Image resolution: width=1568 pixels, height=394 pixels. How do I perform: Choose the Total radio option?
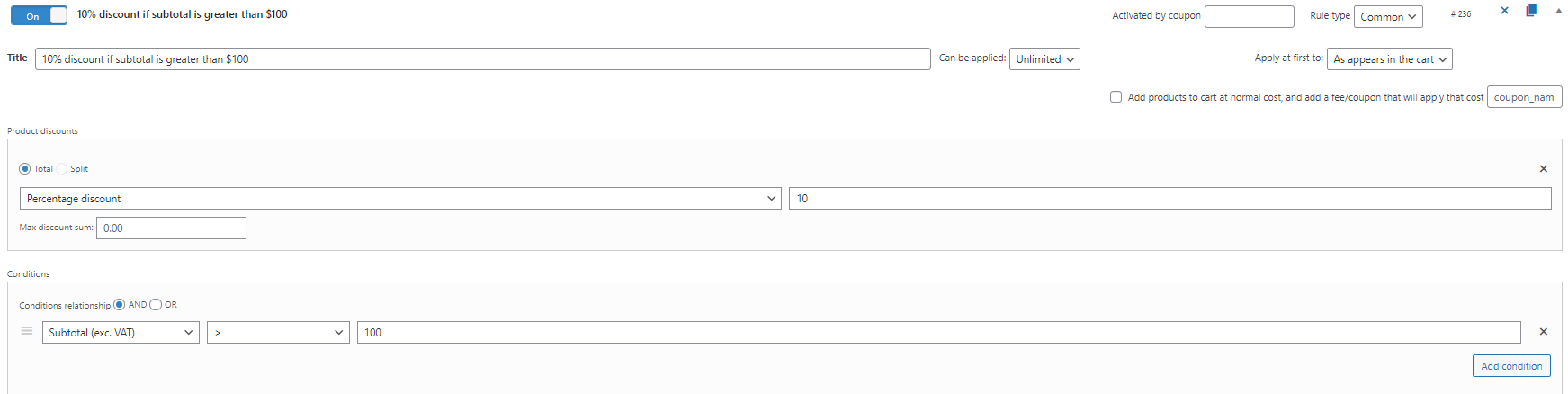pyautogui.click(x=25, y=168)
